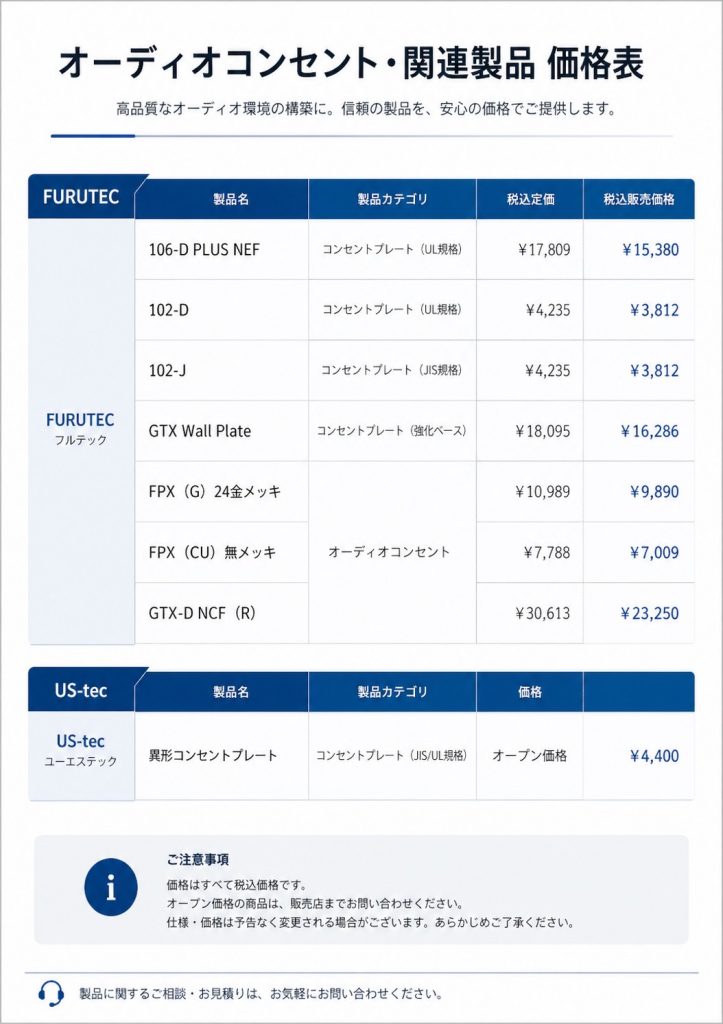Select the FPX (CU) 無メッキ product

tap(212, 552)
